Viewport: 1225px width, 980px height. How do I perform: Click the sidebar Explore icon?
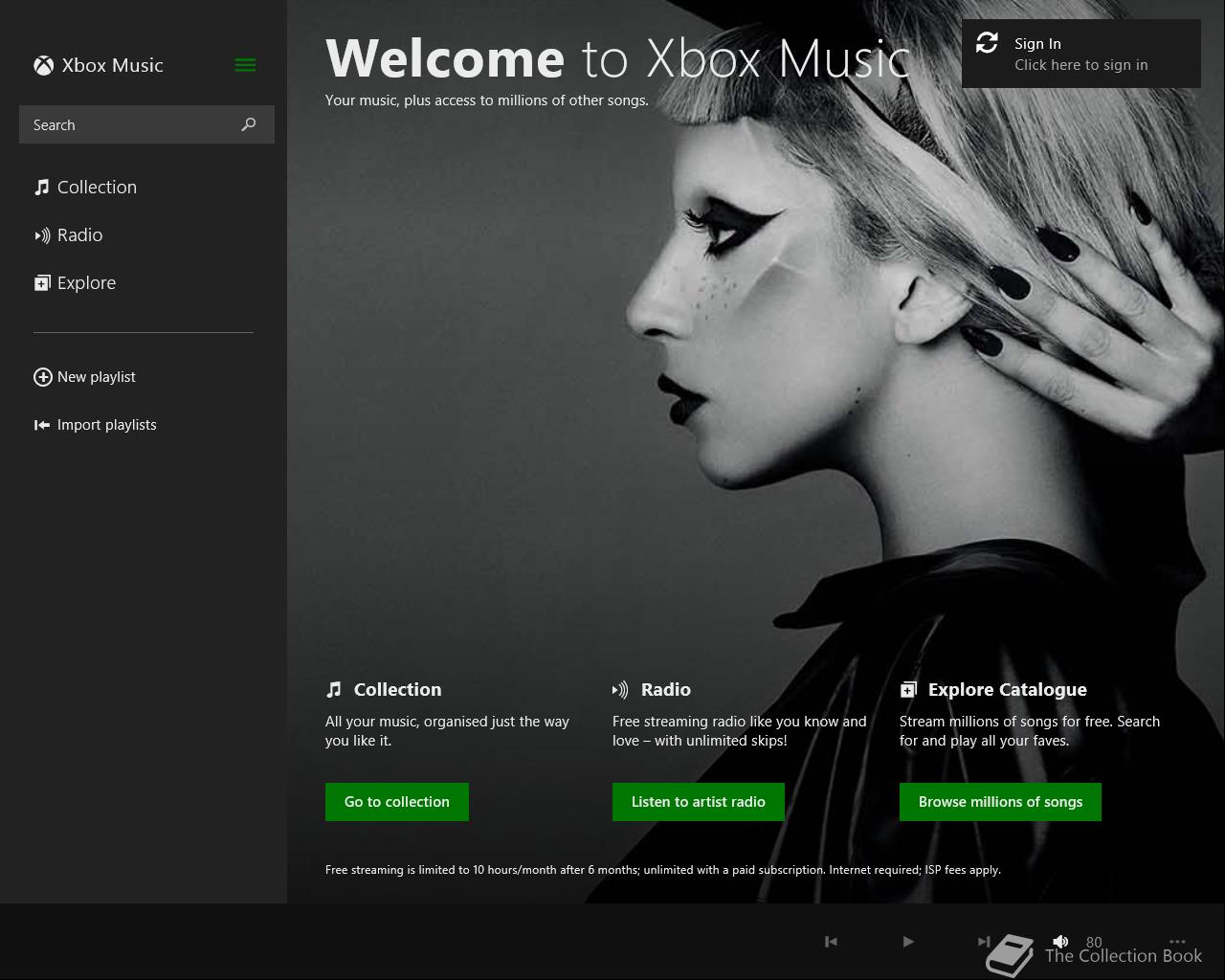42,283
